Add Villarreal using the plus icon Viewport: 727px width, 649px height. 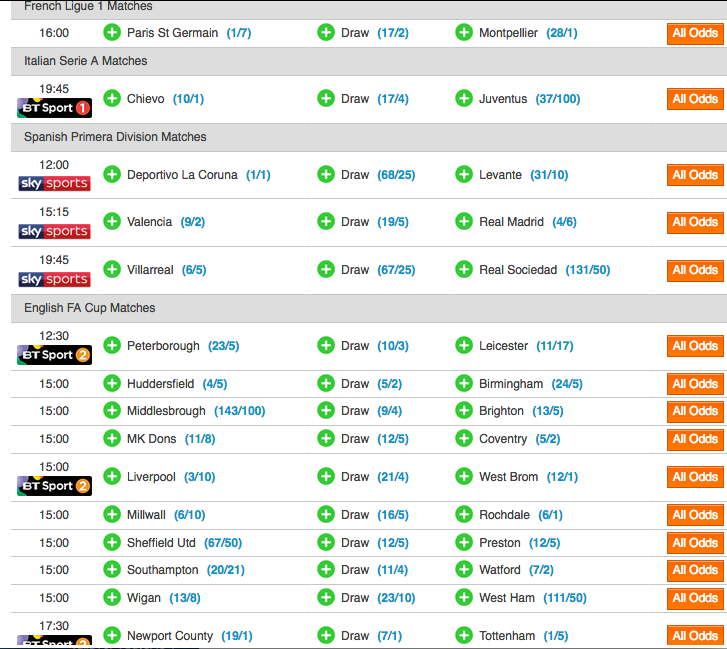point(112,269)
